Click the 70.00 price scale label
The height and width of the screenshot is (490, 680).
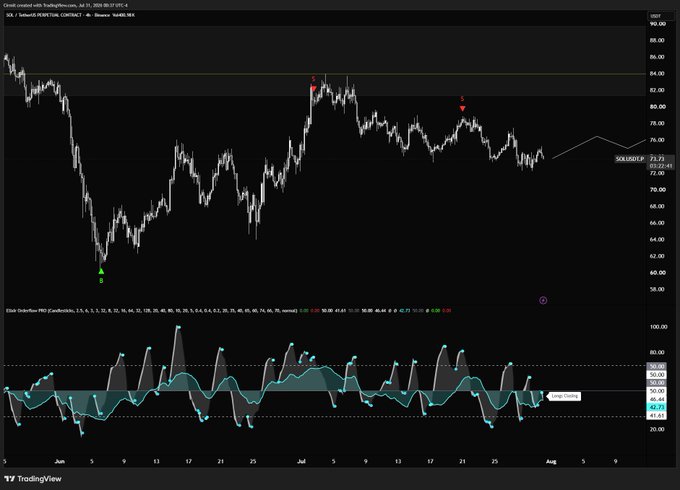tap(657, 189)
